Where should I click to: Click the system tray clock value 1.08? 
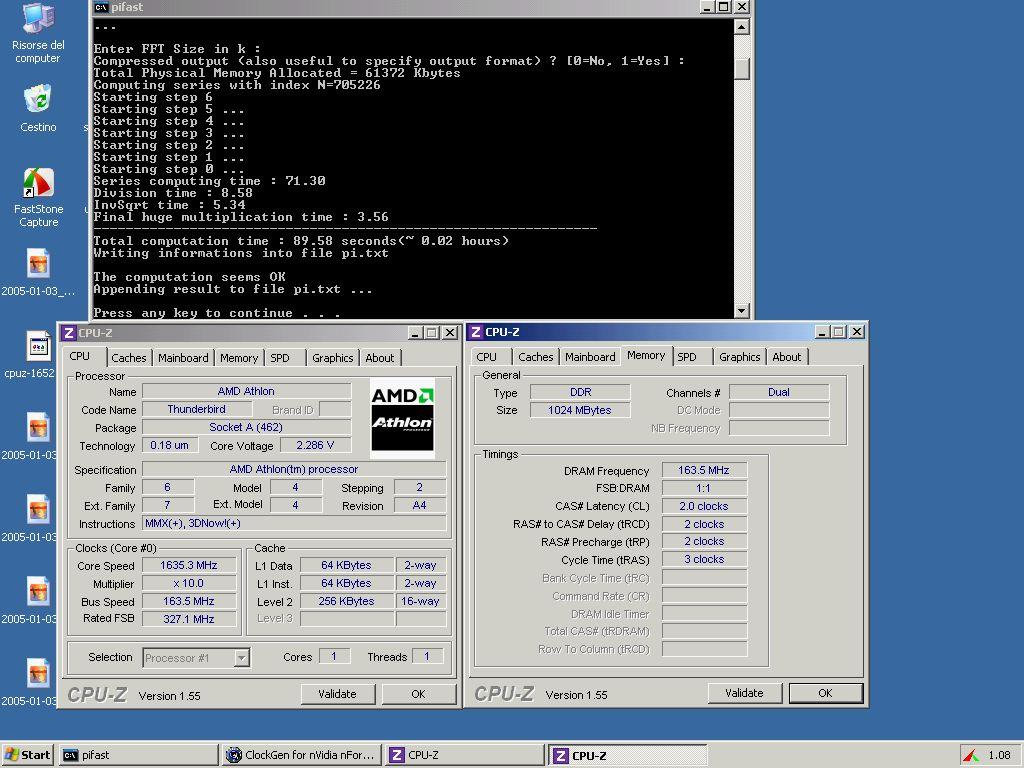click(999, 755)
